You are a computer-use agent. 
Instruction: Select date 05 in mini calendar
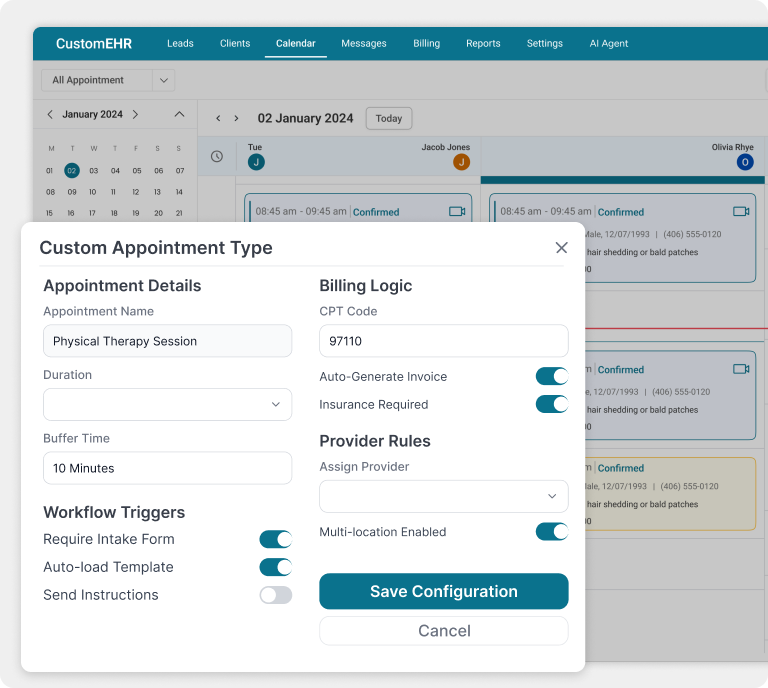tap(137, 171)
